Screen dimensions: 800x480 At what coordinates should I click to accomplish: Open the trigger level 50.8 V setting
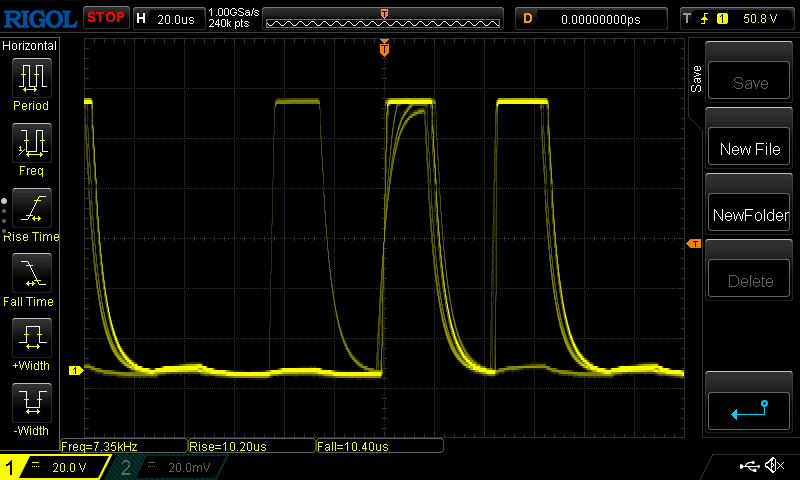[x=735, y=18]
